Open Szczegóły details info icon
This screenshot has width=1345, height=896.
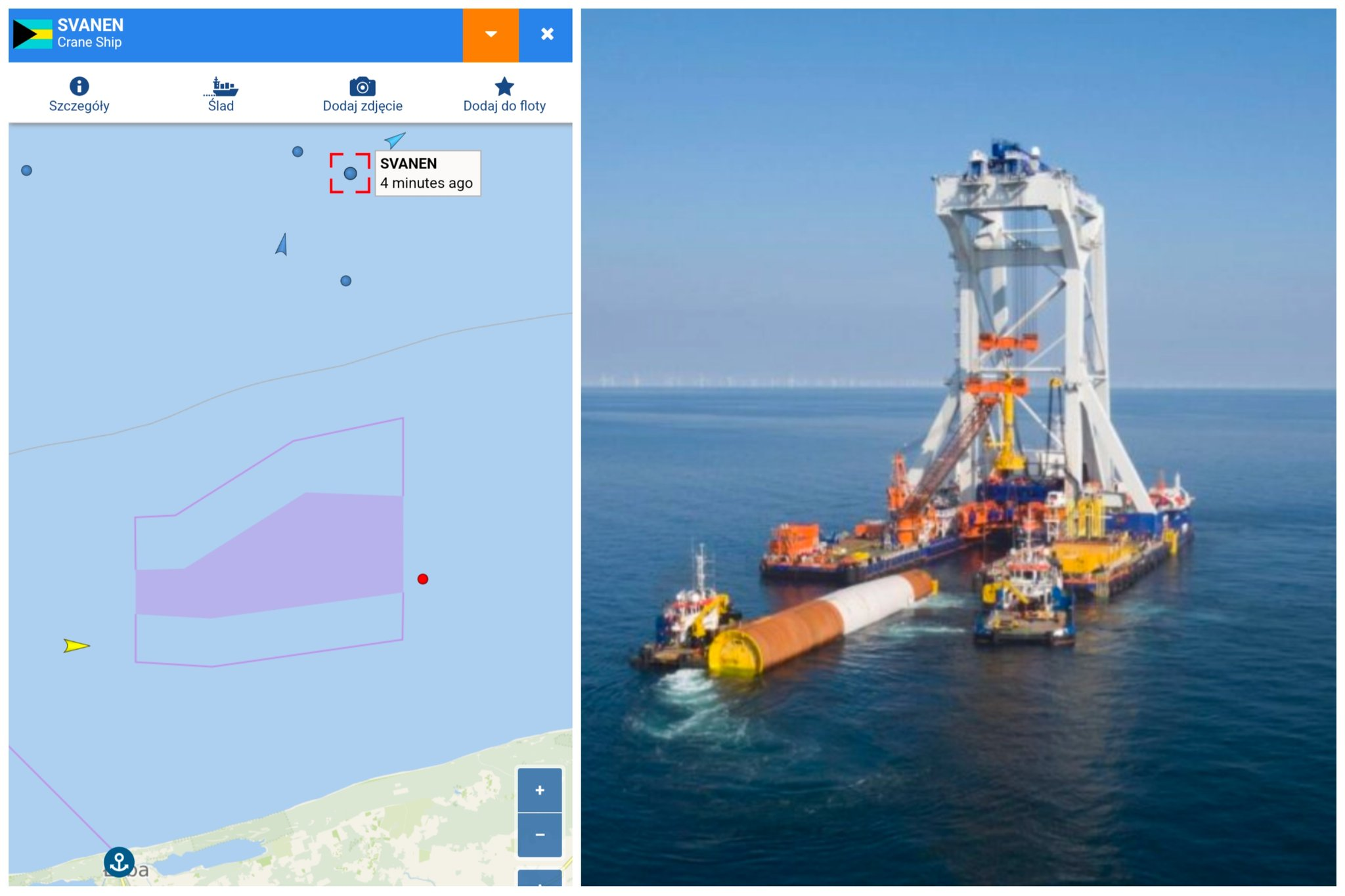pos(79,87)
